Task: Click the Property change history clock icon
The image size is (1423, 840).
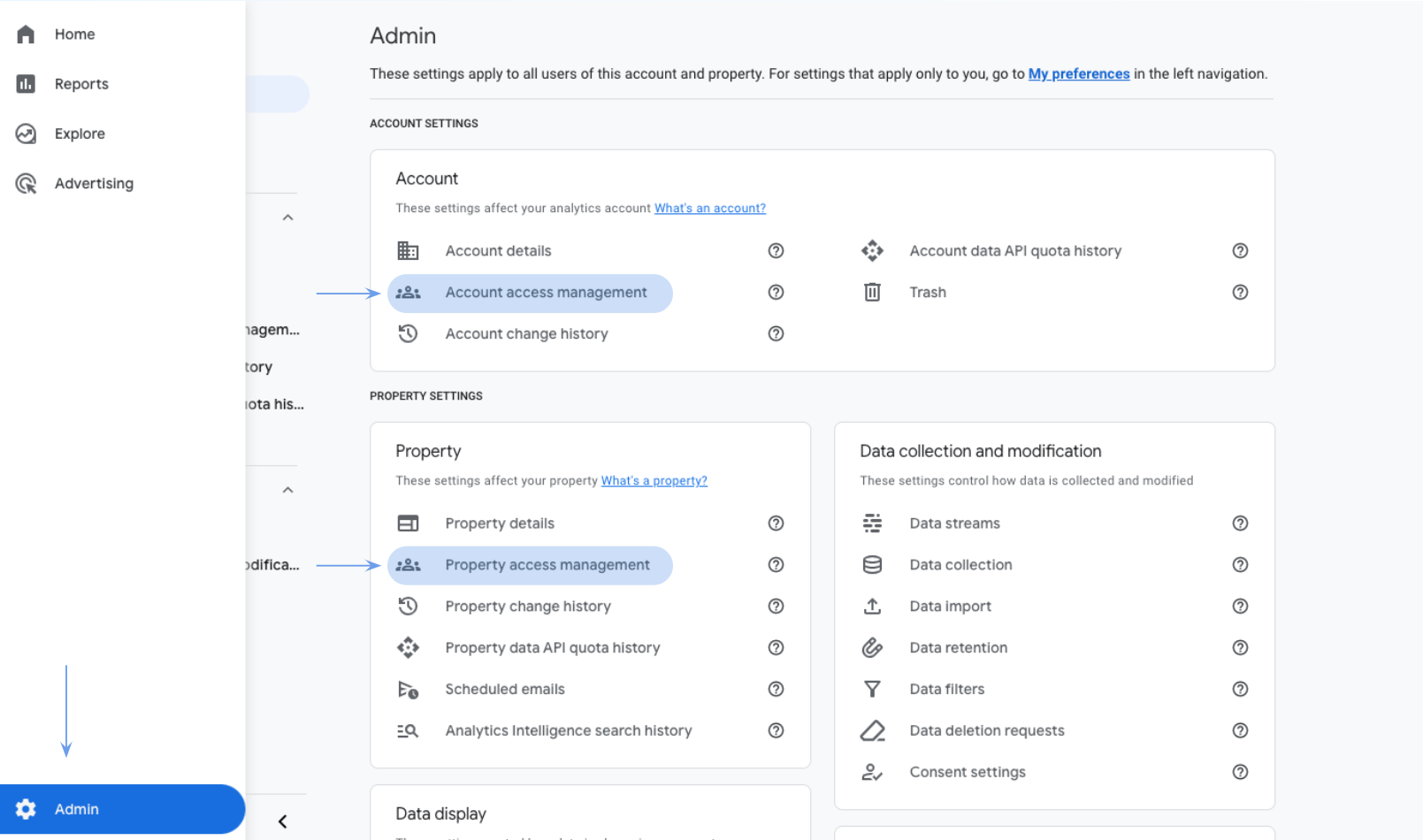Action: pos(408,607)
